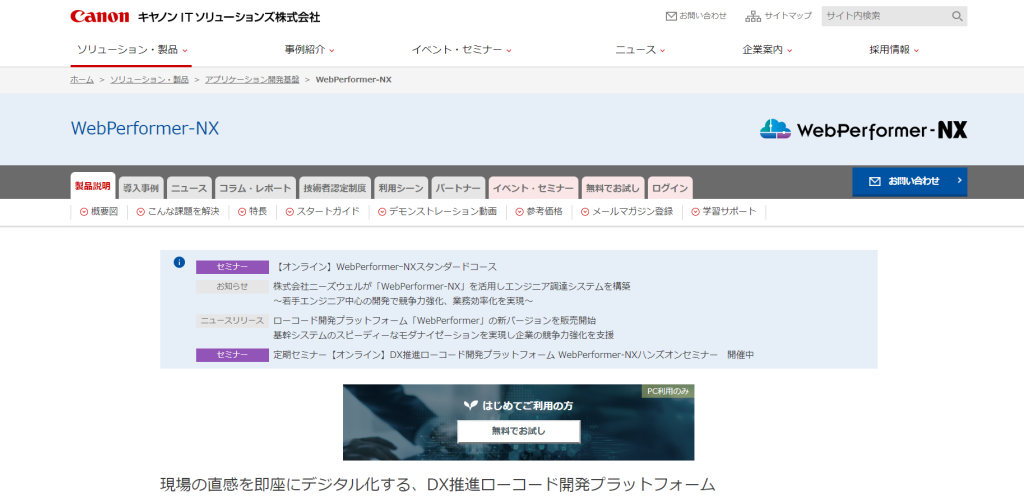Expand the ソリューション・製品 menu
Image resolution: width=1024 pixels, height=502 pixels.
coord(132,49)
